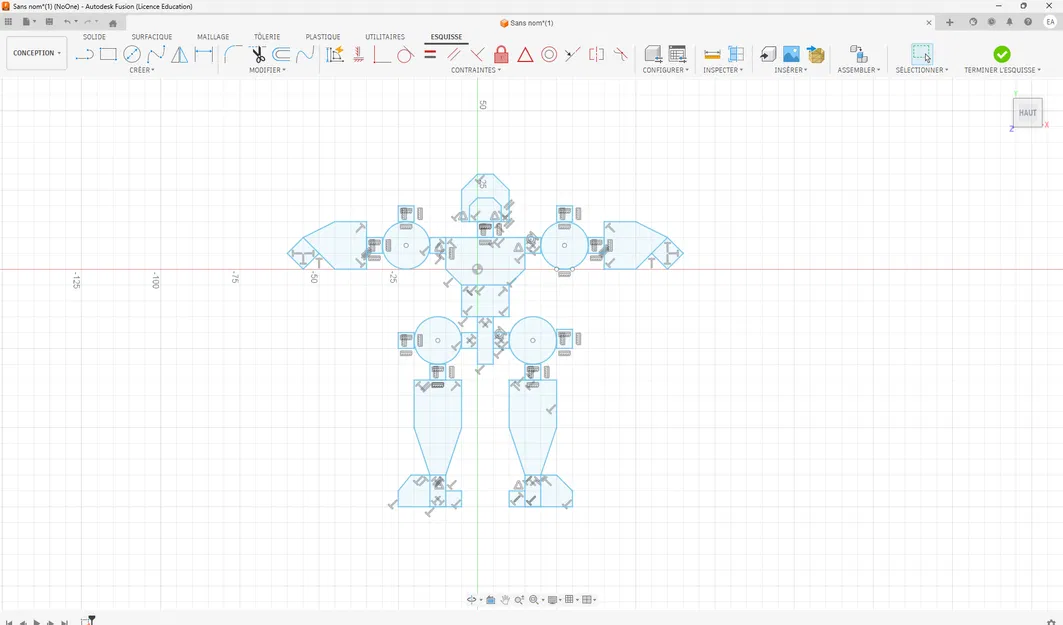Open the Configure model tool

click(x=653, y=54)
